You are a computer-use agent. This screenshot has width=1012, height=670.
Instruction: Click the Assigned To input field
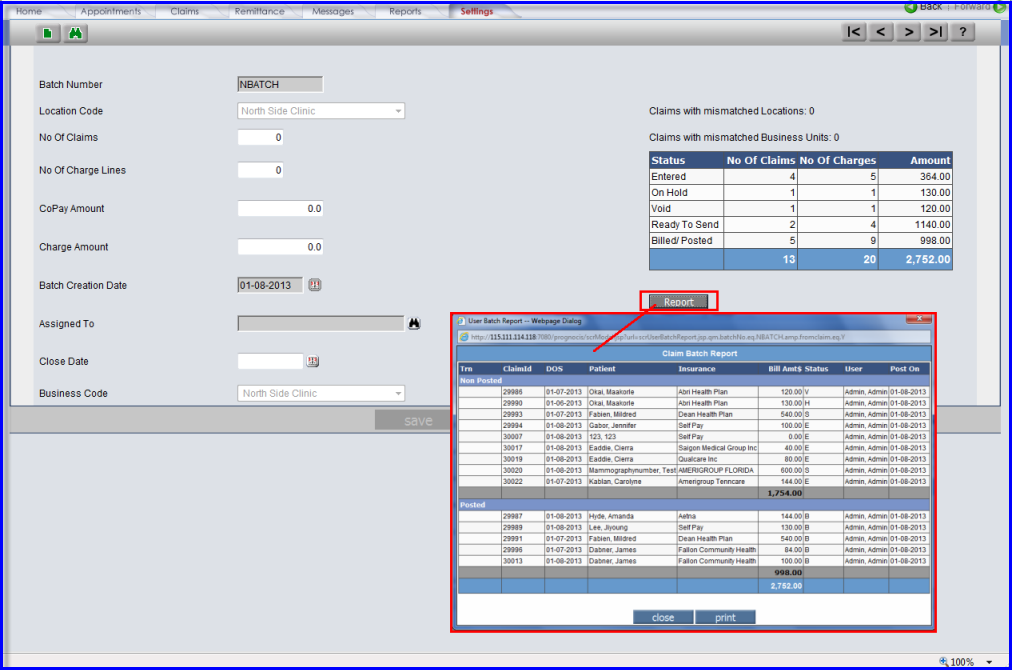pos(321,323)
